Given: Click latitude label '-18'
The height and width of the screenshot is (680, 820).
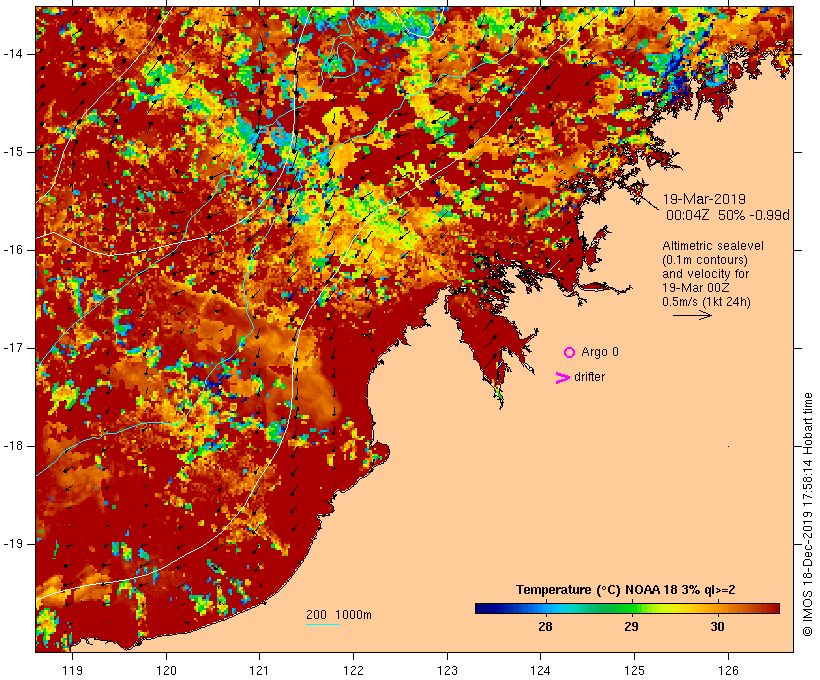Looking at the screenshot, I should coord(13,446).
